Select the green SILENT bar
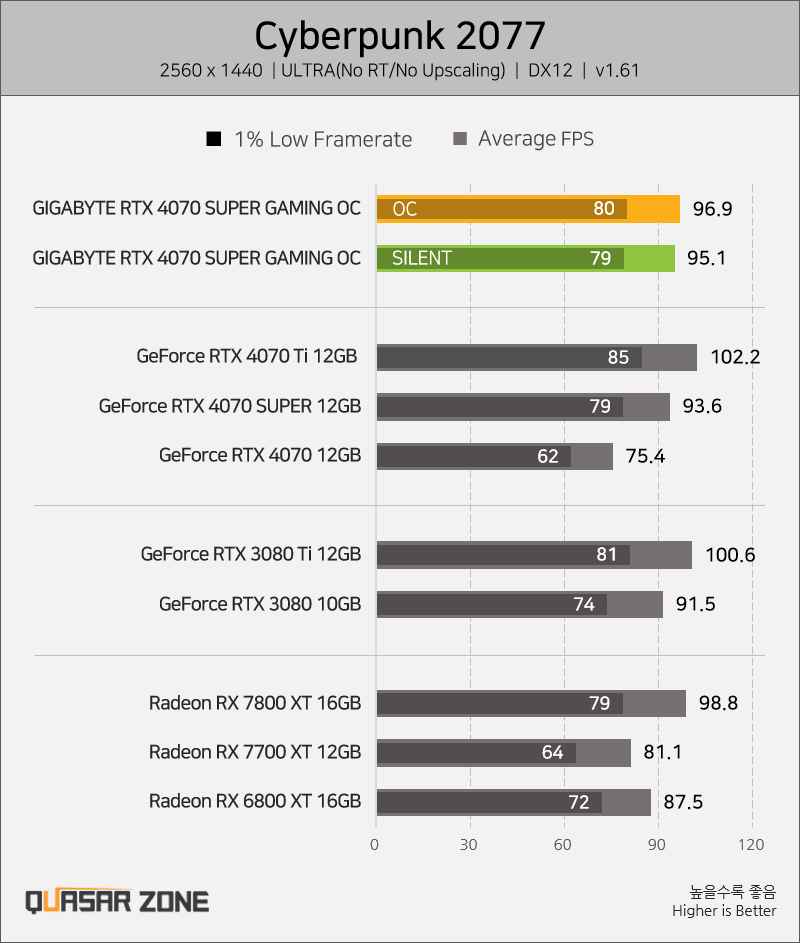 click(526, 258)
